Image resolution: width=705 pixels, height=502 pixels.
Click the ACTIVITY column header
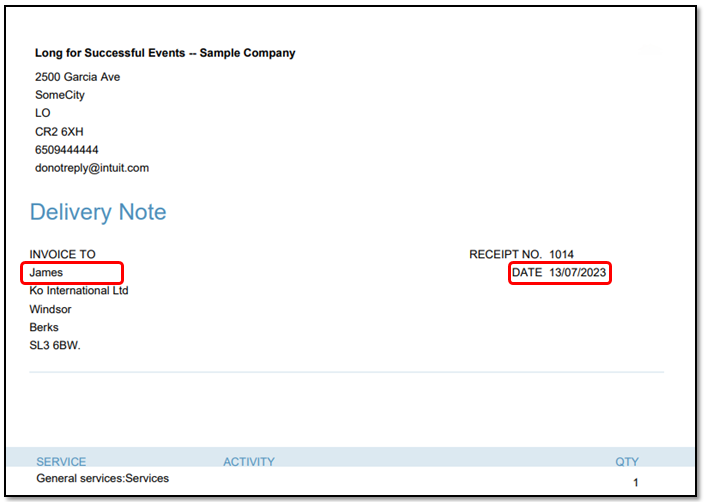(x=248, y=462)
